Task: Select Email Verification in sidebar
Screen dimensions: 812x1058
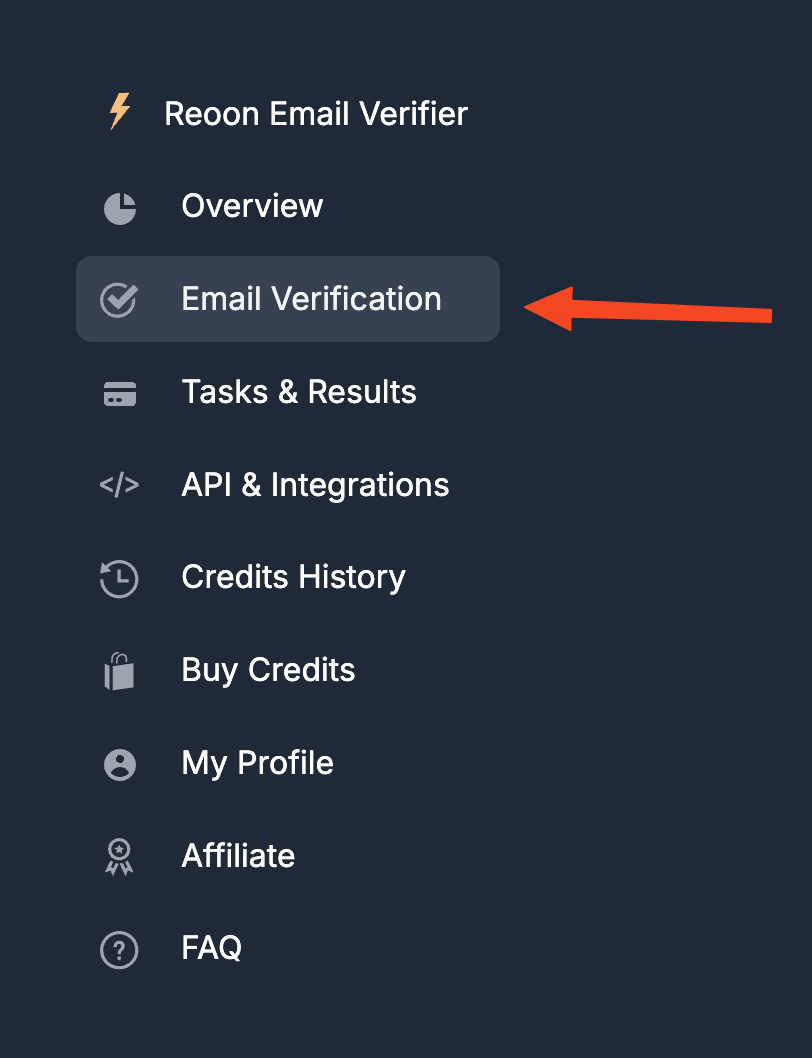Action: pyautogui.click(x=288, y=299)
